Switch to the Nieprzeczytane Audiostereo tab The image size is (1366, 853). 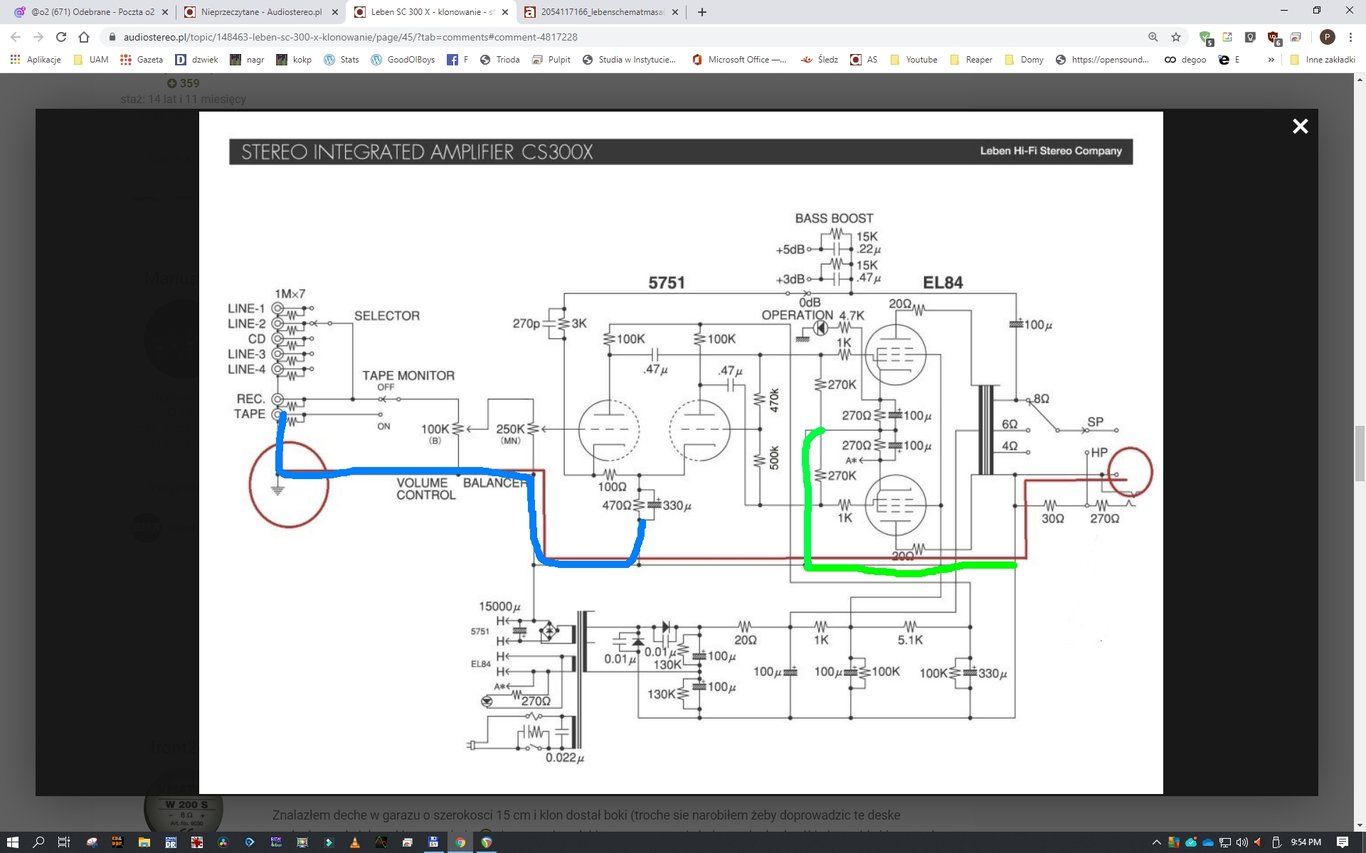point(259,12)
